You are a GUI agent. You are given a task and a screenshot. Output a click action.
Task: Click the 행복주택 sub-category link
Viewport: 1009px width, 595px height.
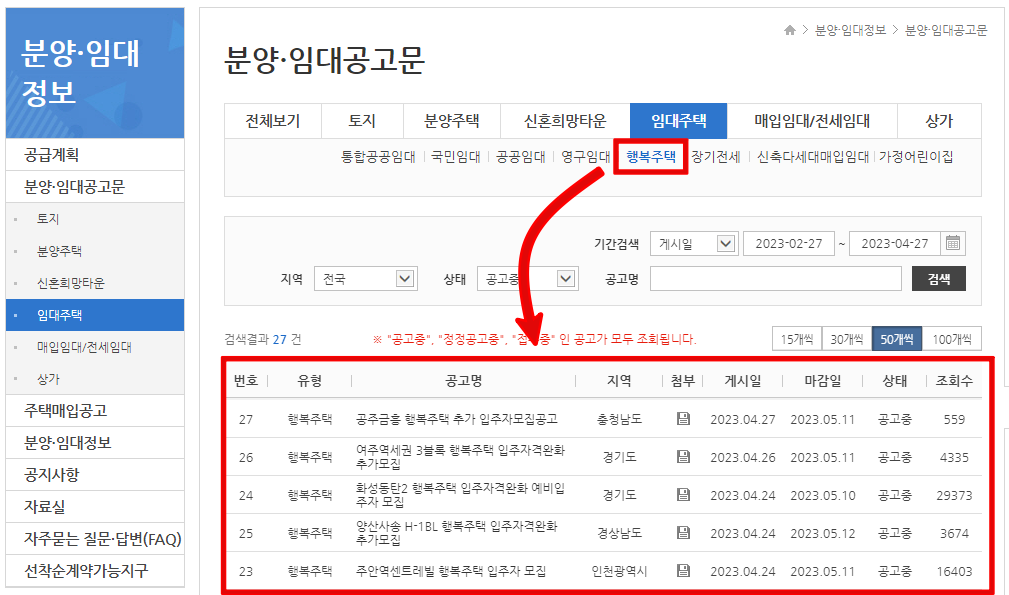click(651, 156)
